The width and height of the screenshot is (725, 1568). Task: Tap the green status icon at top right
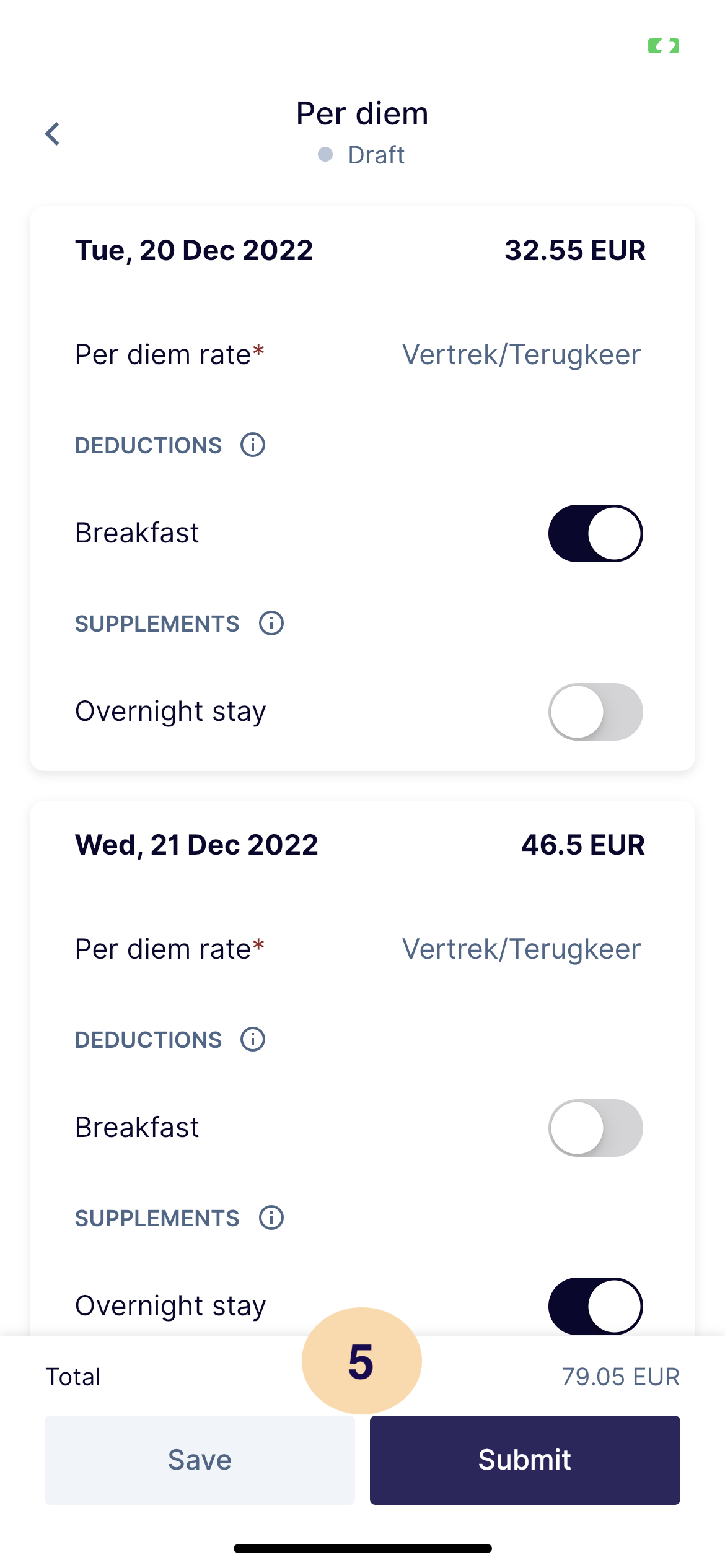[x=663, y=46]
